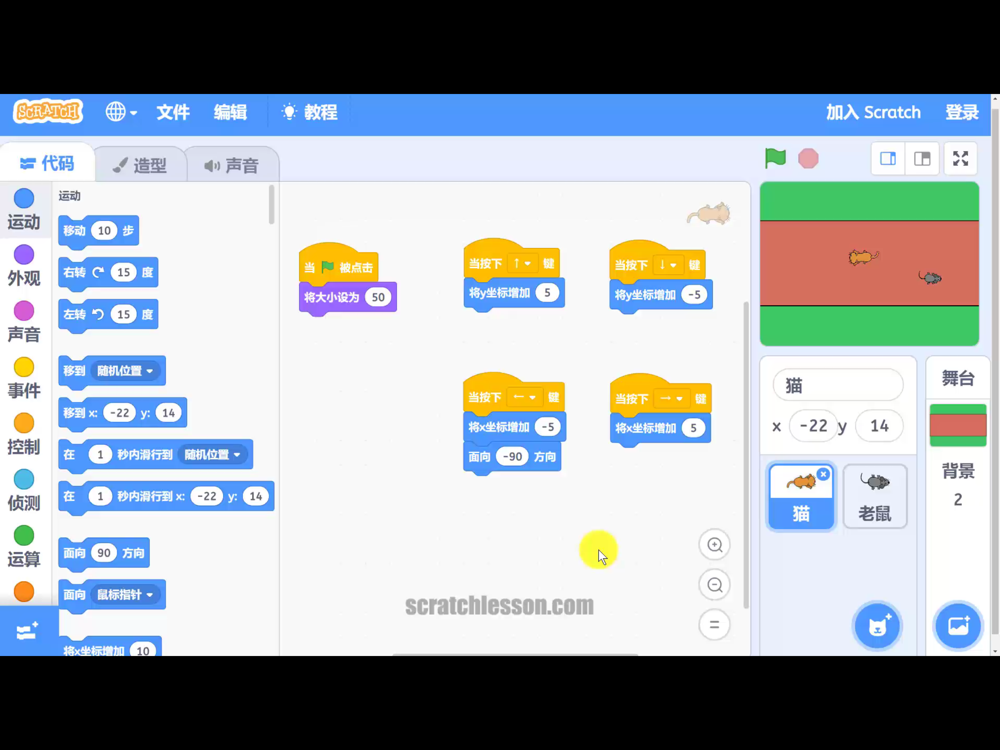
Task: Delete the 猫 sprite with x icon
Action: coord(823,474)
